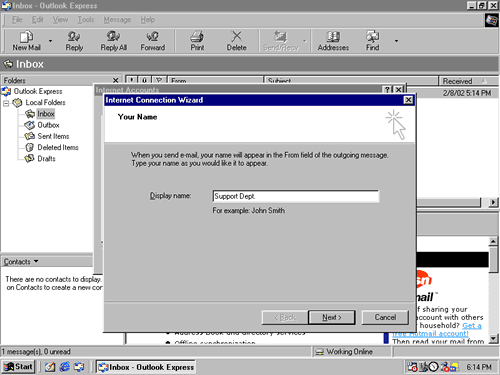Click the Outlook Express title bar icon

[x=6, y=6]
